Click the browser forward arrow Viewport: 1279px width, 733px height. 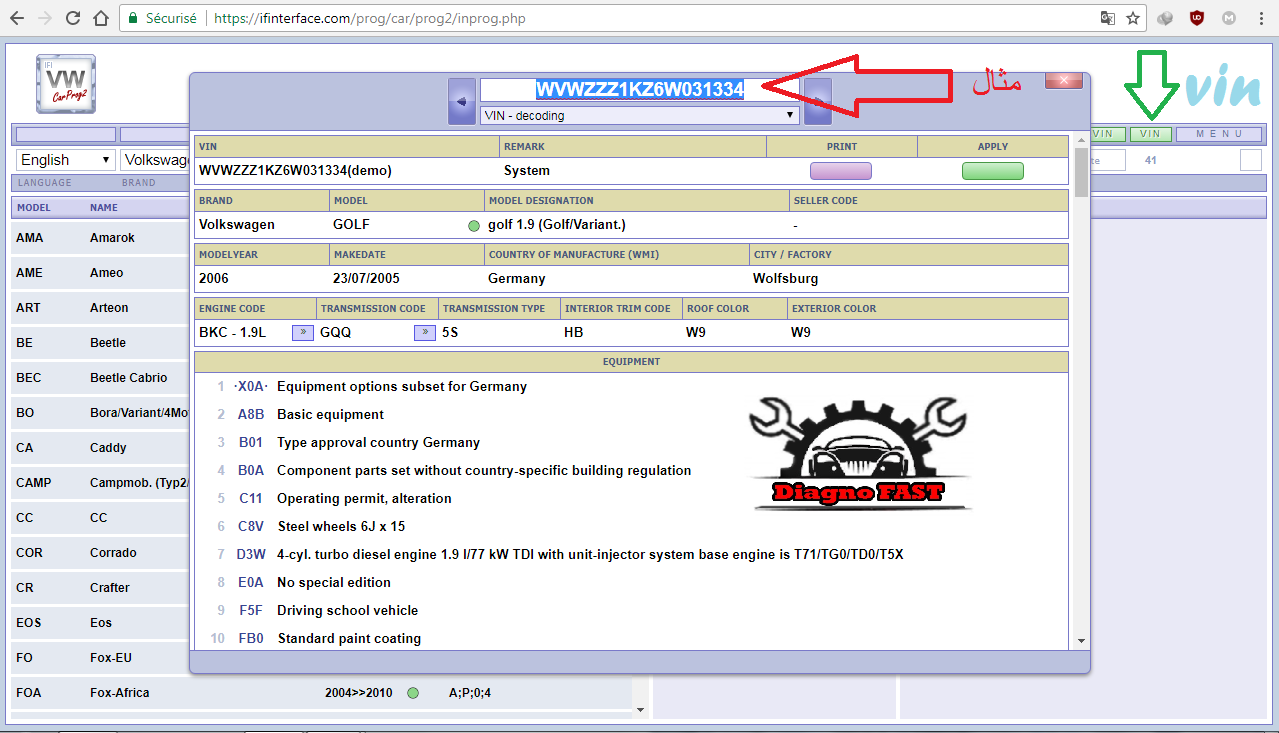45,18
